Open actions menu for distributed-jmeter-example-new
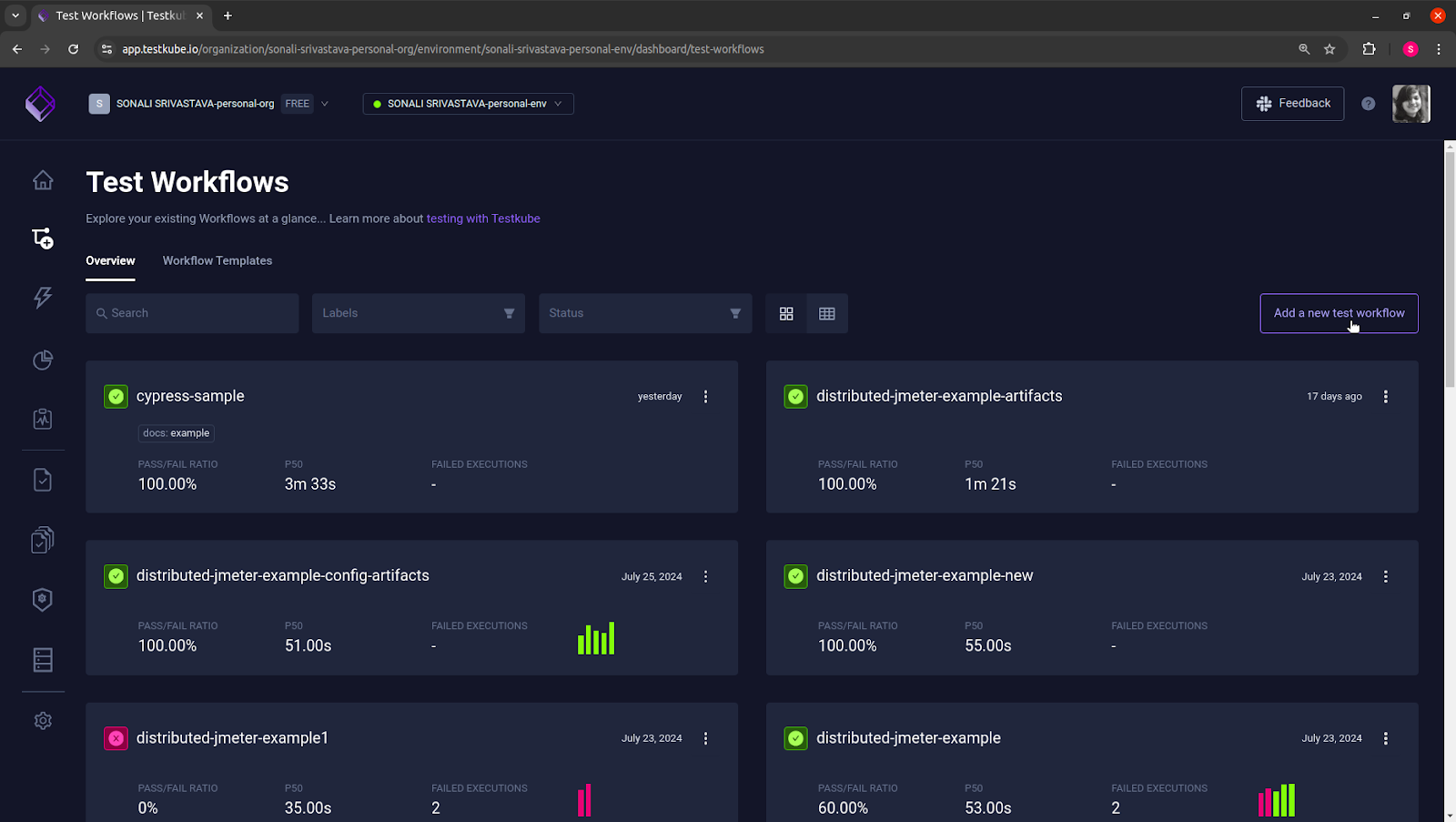The height and width of the screenshot is (822, 1456). click(x=1386, y=577)
